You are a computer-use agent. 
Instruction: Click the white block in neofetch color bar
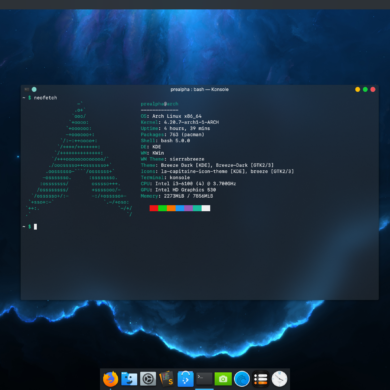click(x=206, y=208)
